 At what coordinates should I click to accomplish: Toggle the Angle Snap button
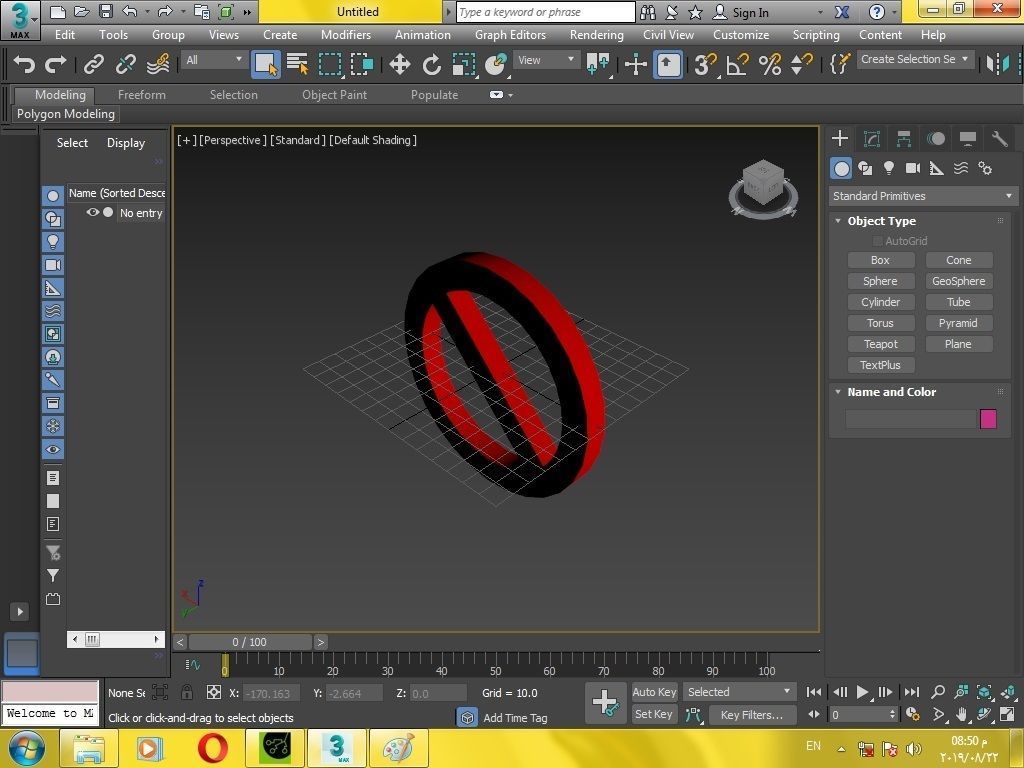(737, 64)
